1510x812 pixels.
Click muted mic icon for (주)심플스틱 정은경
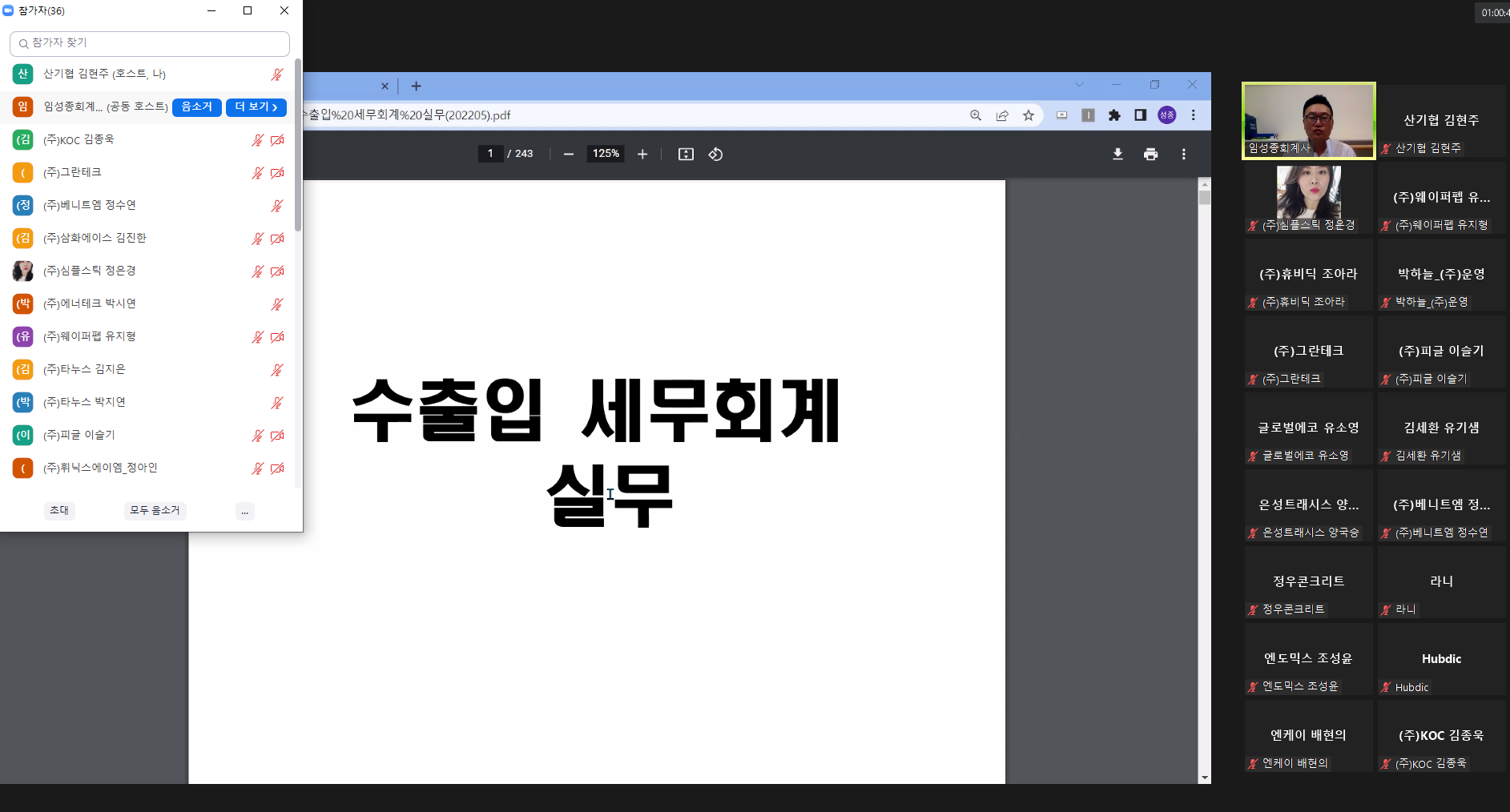point(257,271)
